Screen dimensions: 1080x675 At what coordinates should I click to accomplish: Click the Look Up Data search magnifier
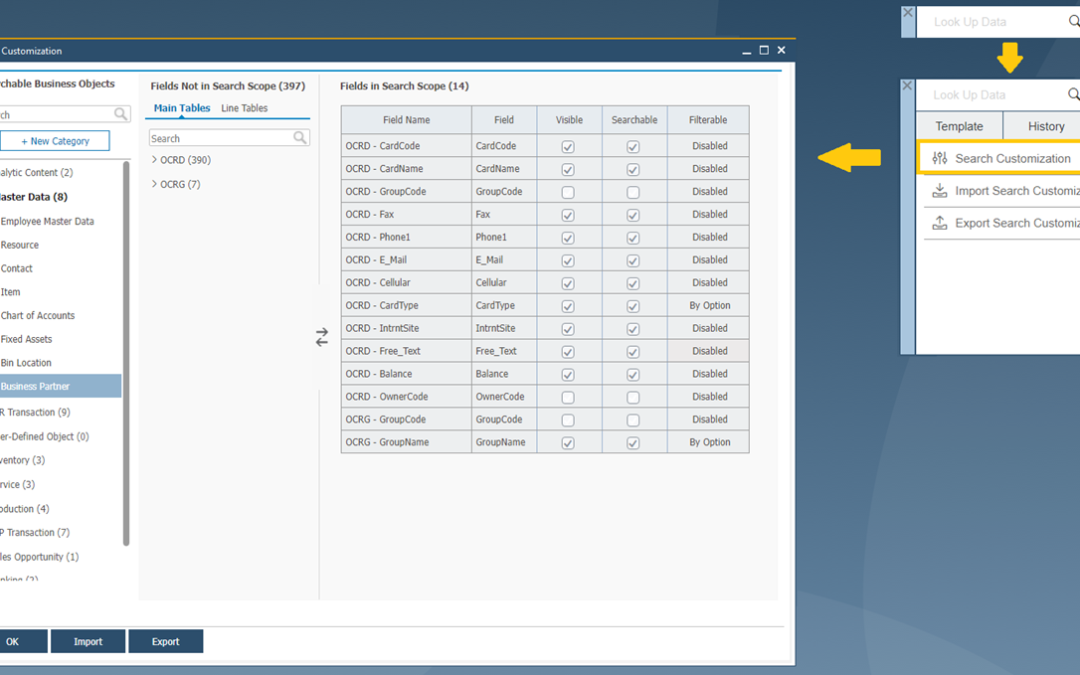1073,22
